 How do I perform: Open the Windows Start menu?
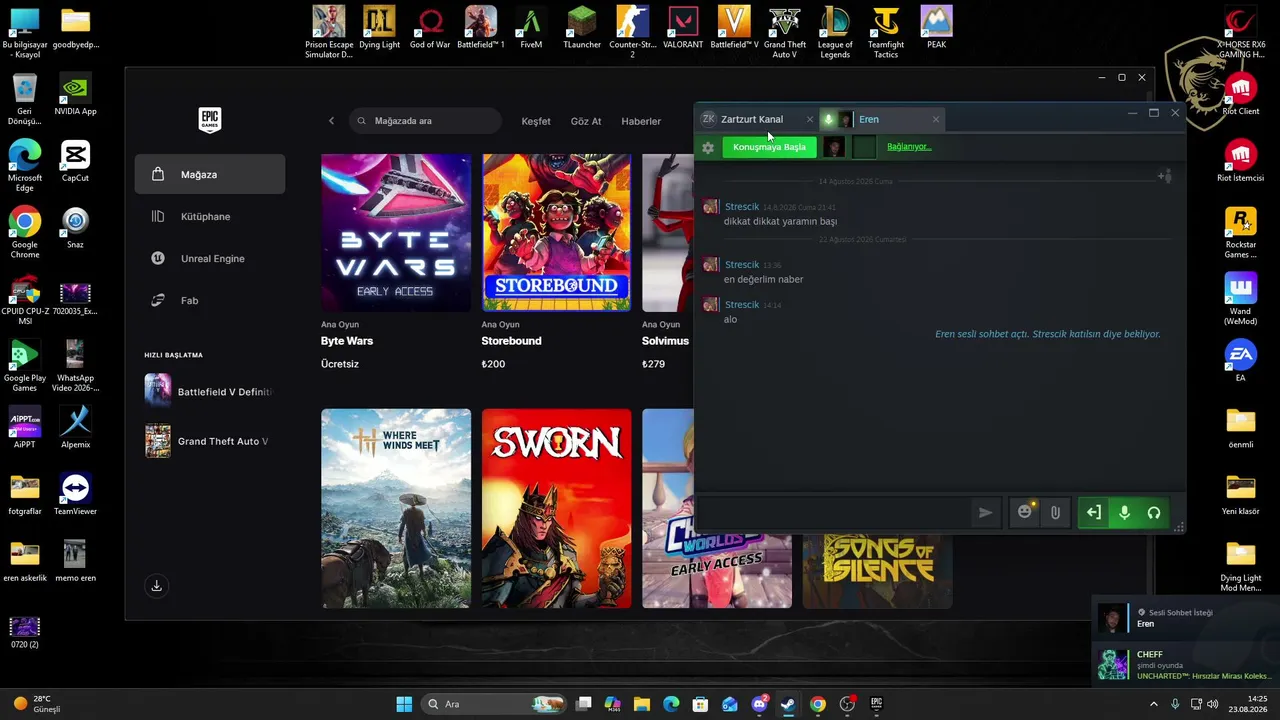click(404, 704)
